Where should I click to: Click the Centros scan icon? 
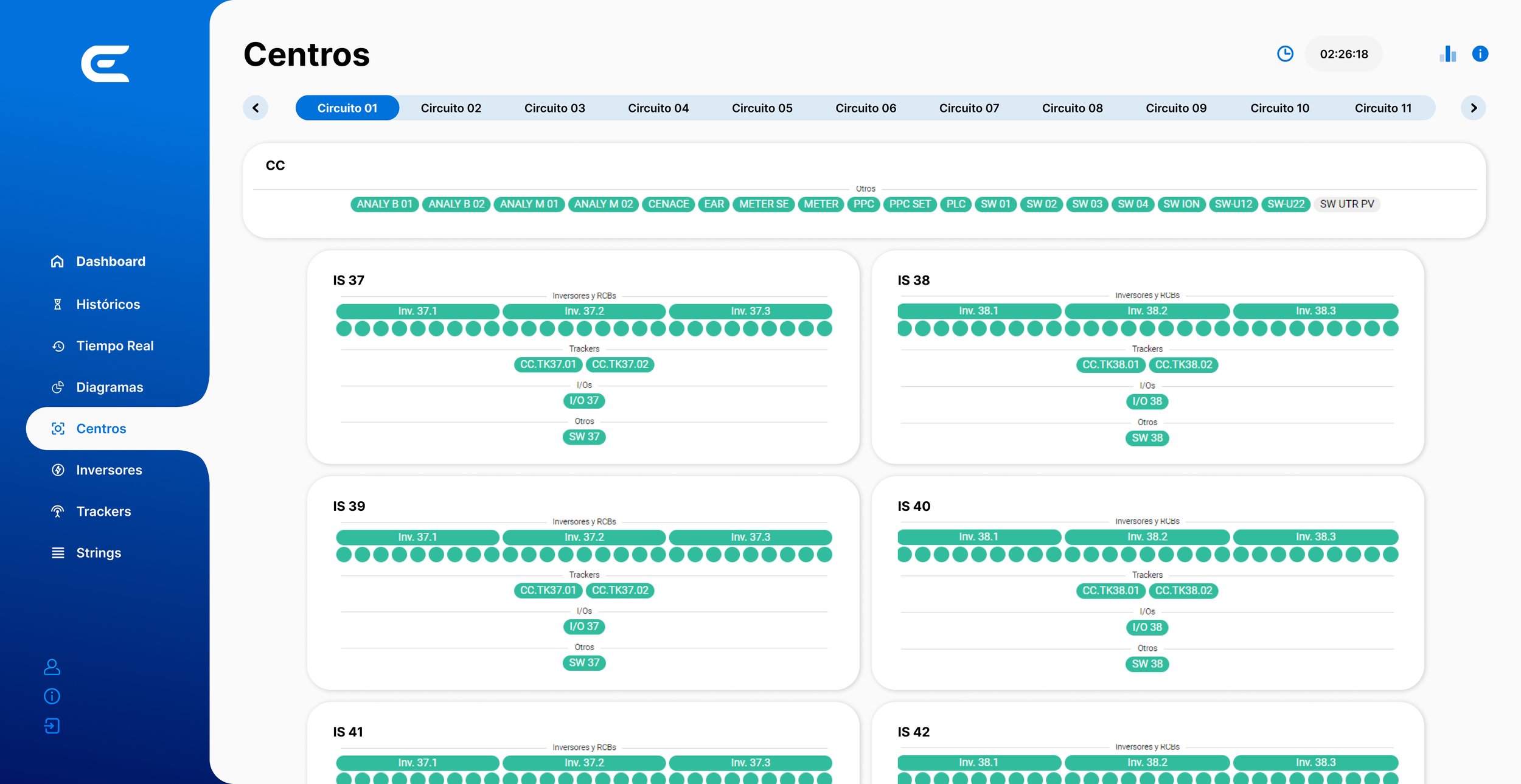click(x=58, y=429)
